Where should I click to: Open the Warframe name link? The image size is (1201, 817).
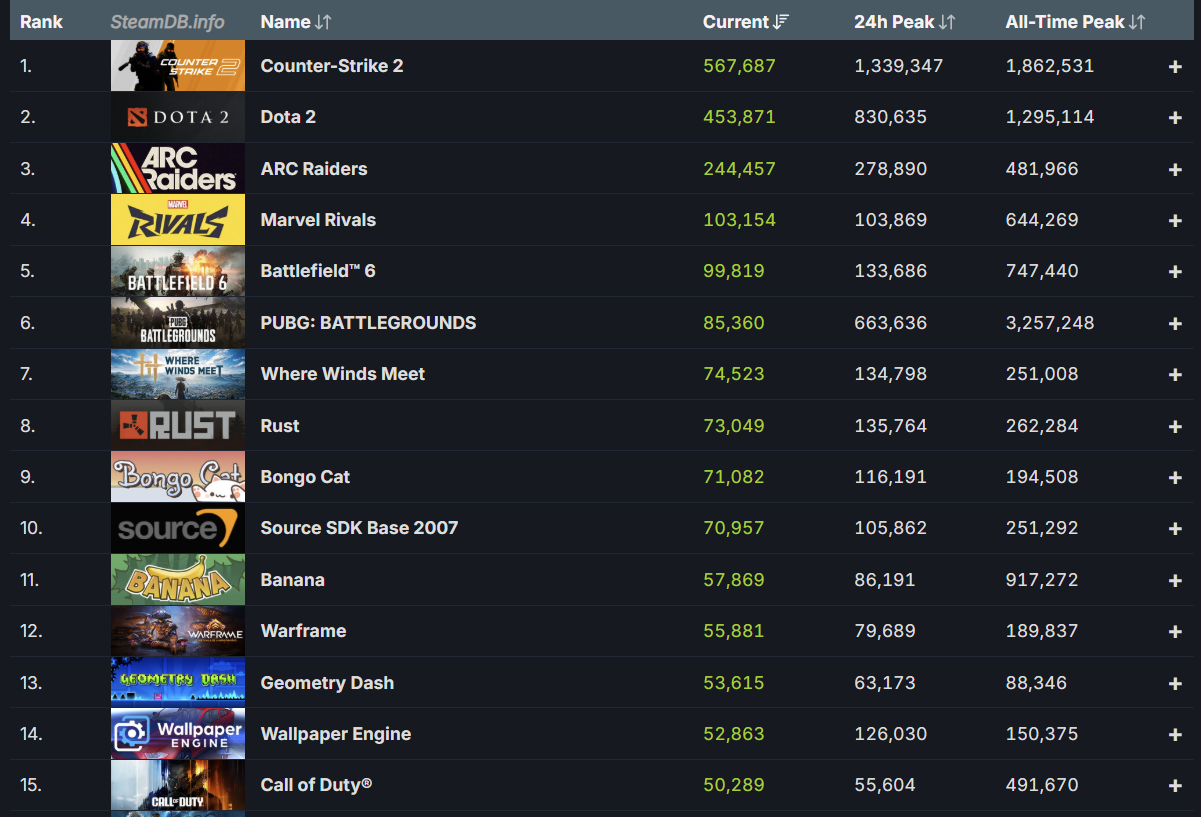pos(303,631)
